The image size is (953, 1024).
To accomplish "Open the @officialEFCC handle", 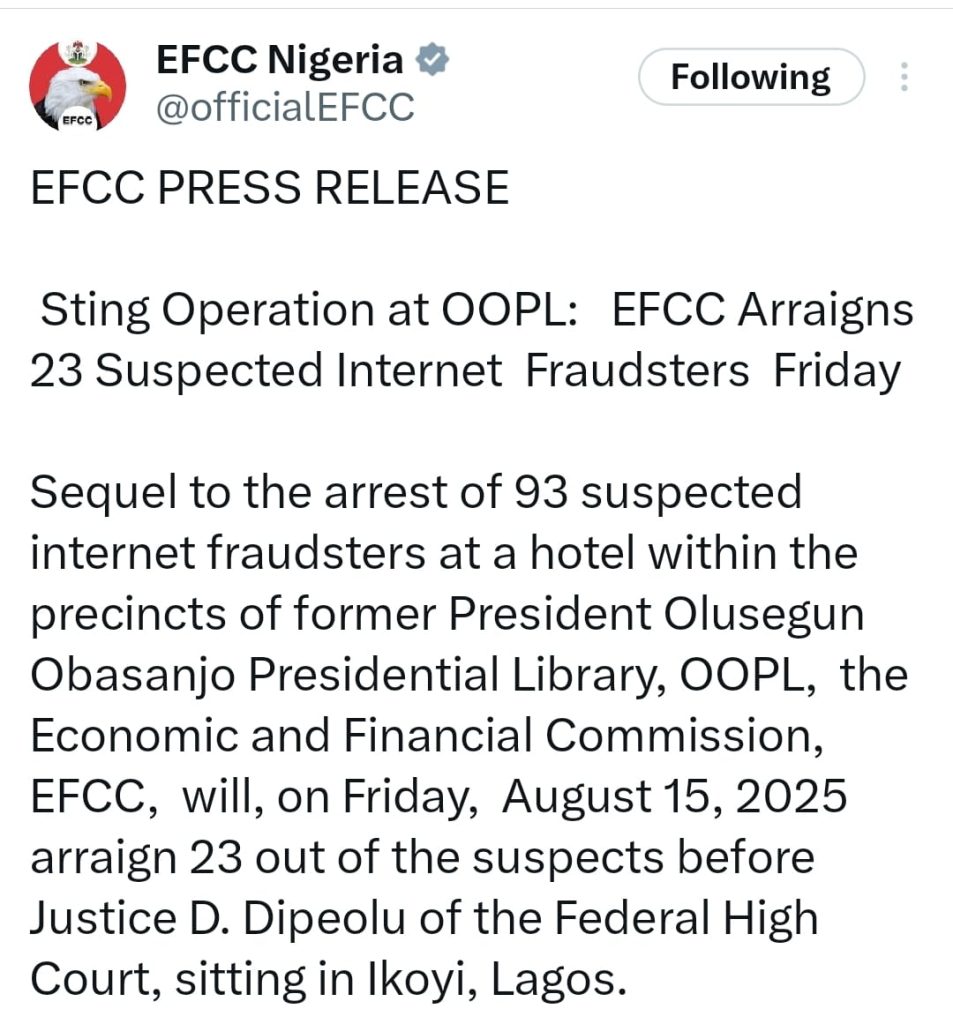I will click(285, 106).
